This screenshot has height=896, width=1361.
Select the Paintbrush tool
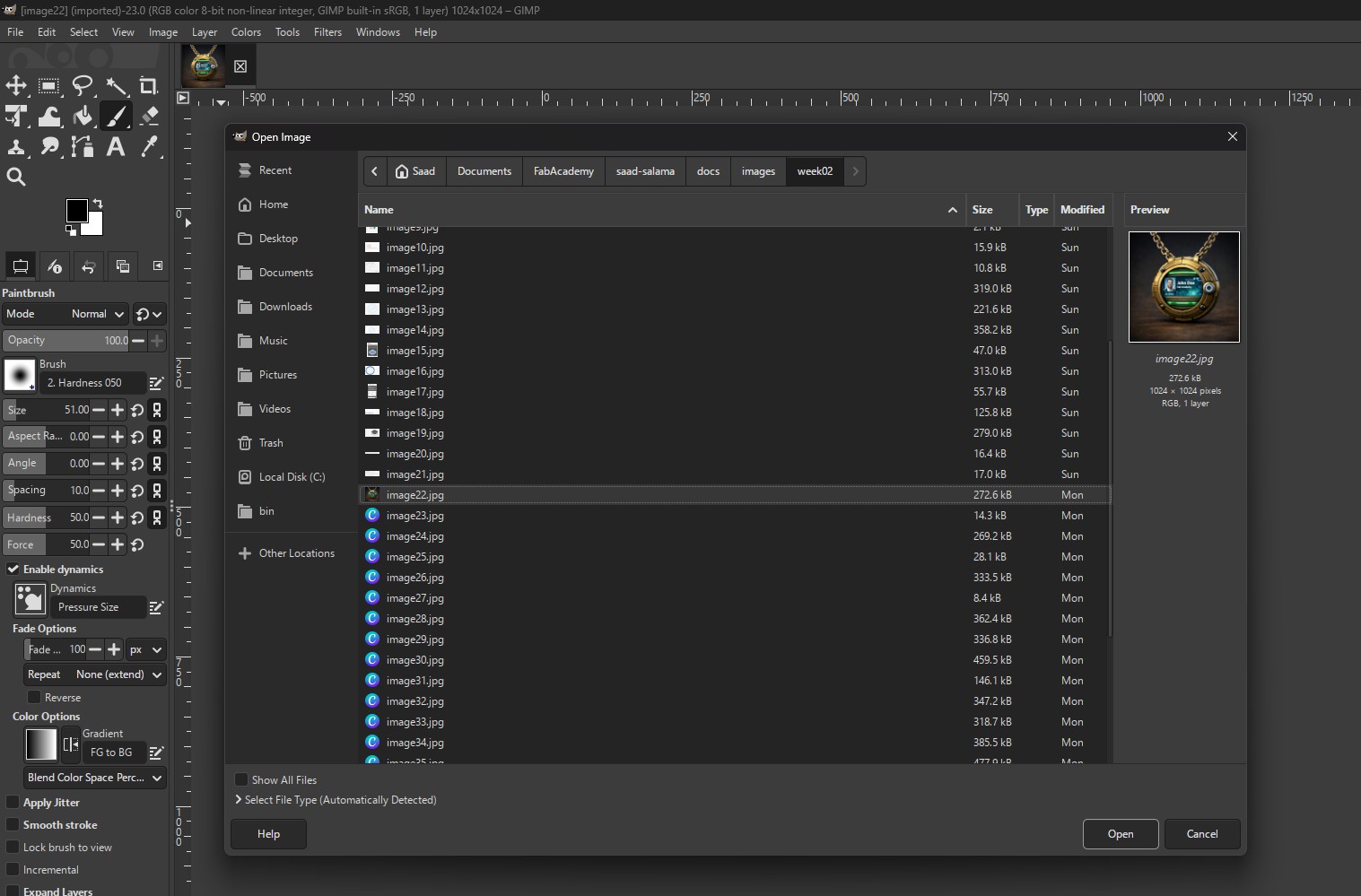tap(116, 116)
